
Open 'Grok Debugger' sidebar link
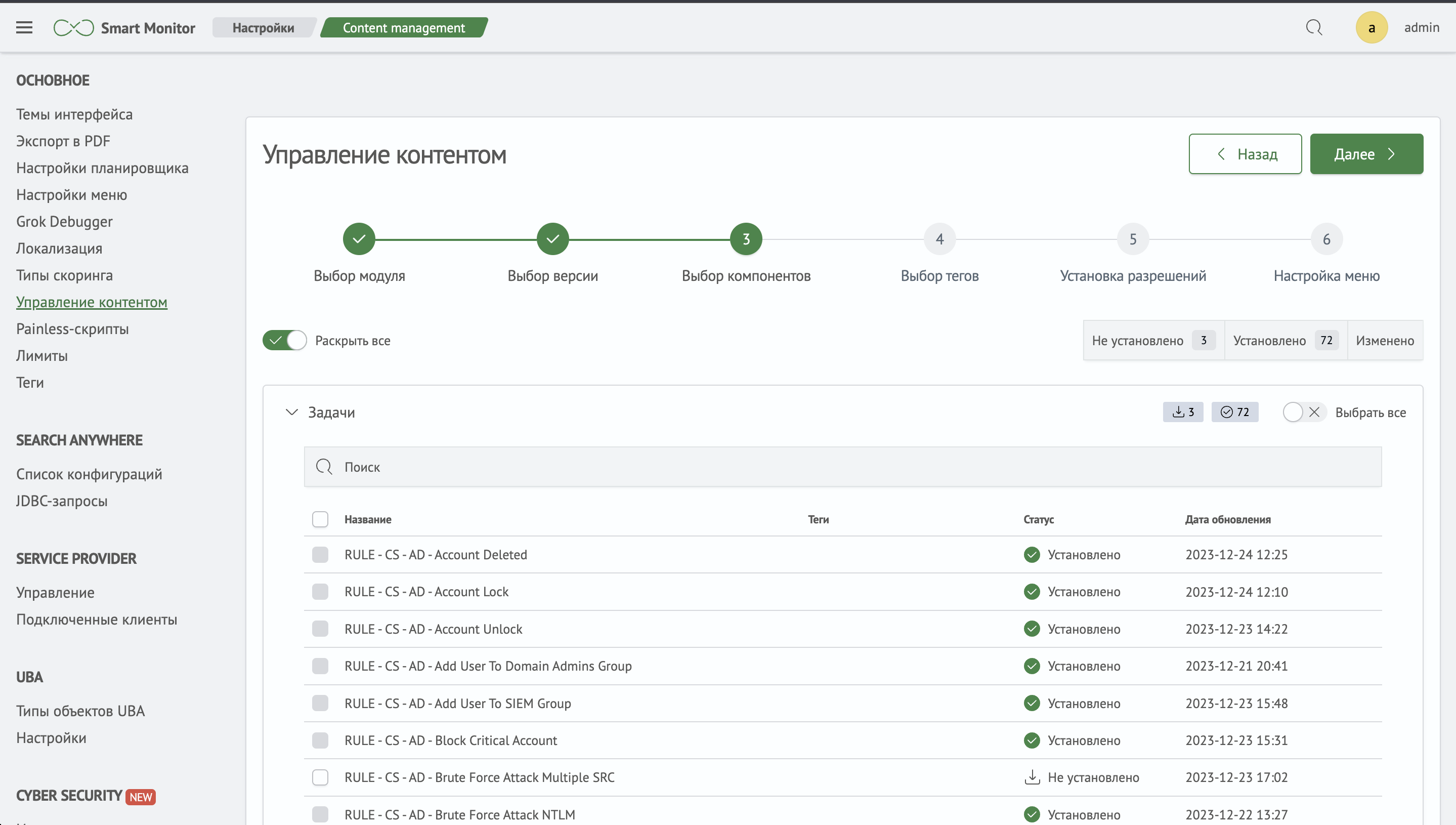point(64,222)
